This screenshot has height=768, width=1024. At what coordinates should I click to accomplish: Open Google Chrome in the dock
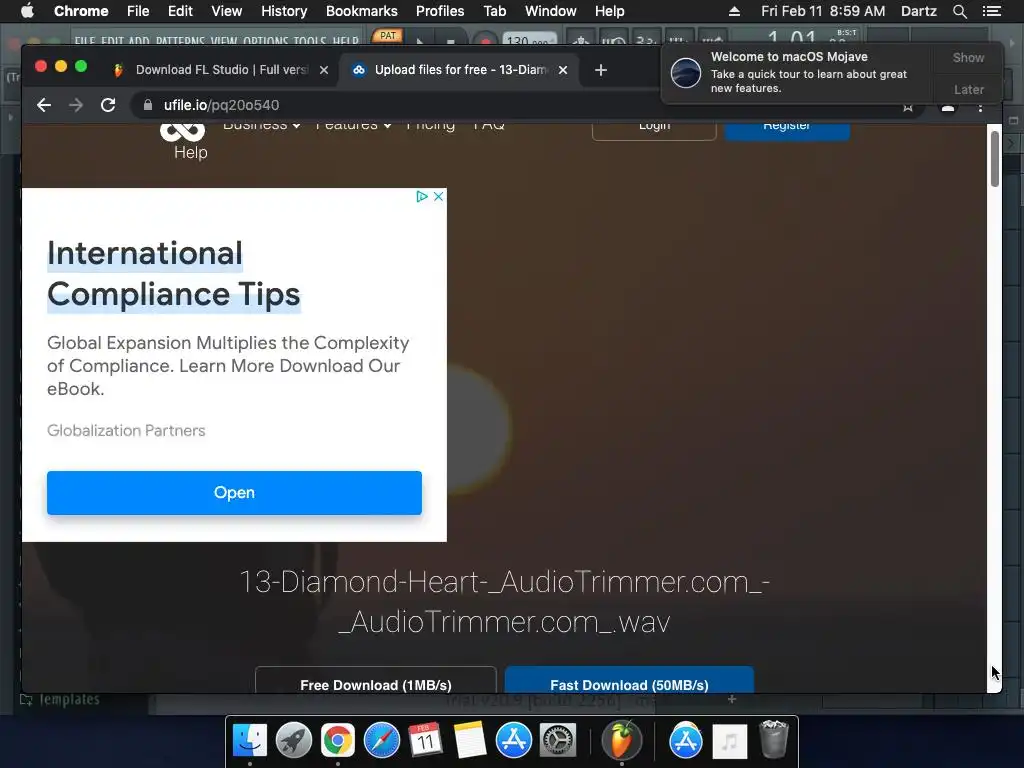coord(337,741)
